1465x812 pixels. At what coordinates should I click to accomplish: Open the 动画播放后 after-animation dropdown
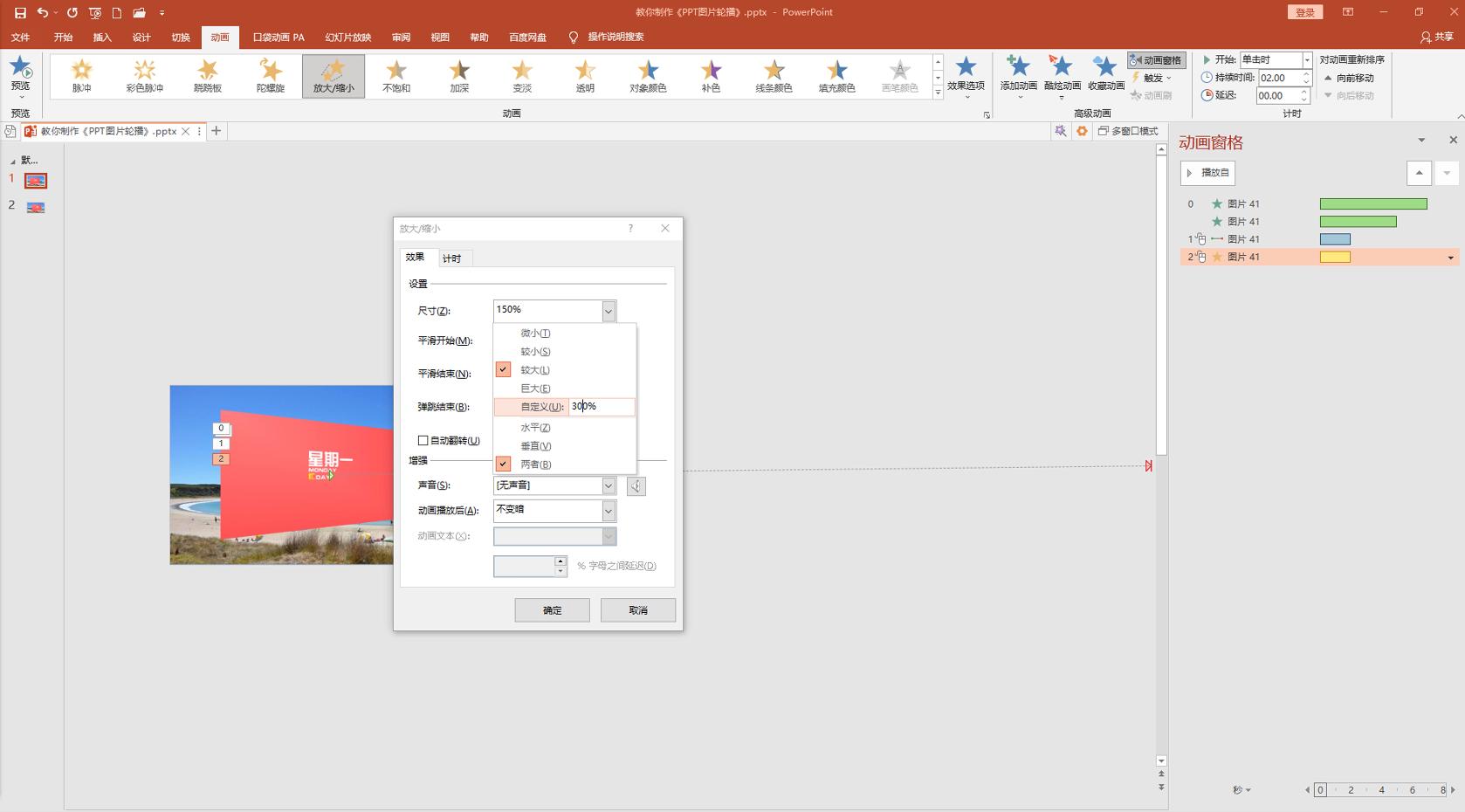pos(609,511)
